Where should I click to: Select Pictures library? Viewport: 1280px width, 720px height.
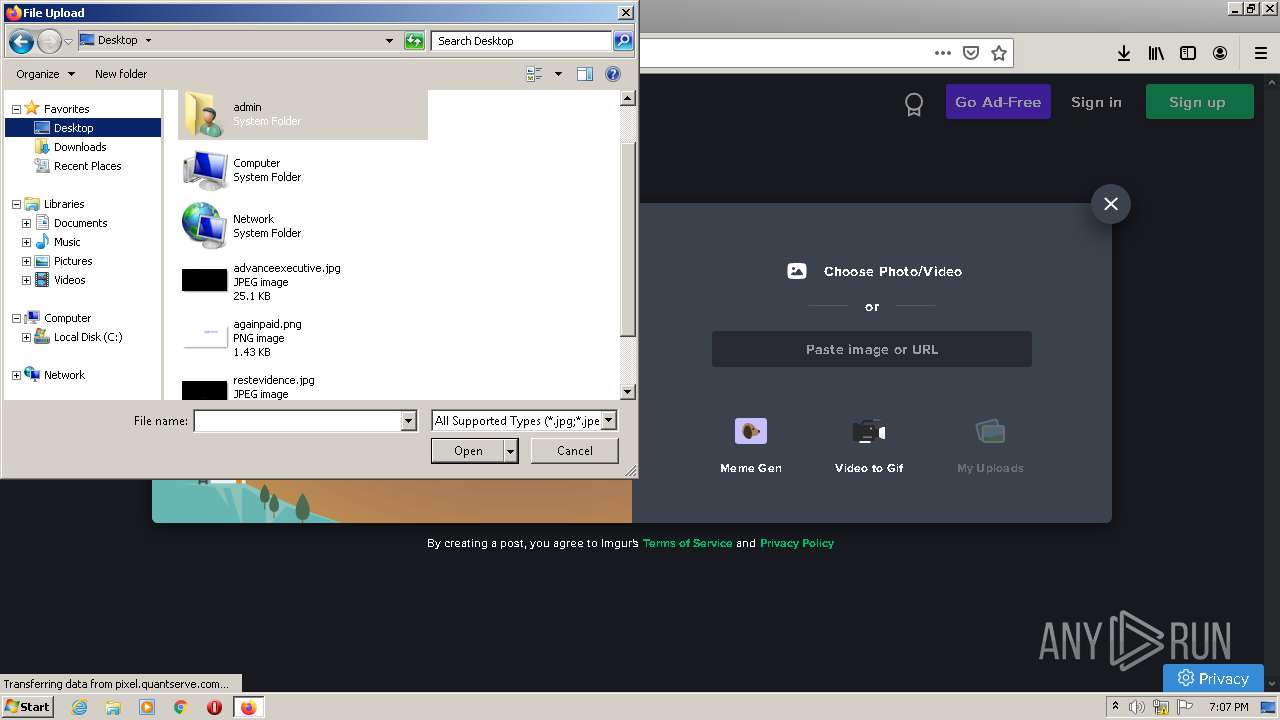(x=73, y=261)
